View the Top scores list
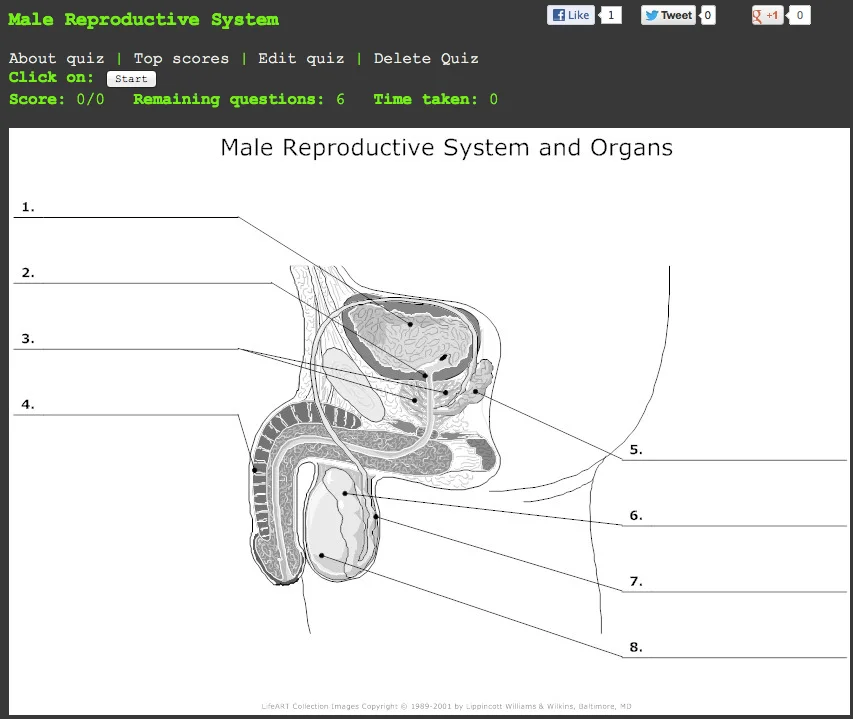 pos(181,58)
